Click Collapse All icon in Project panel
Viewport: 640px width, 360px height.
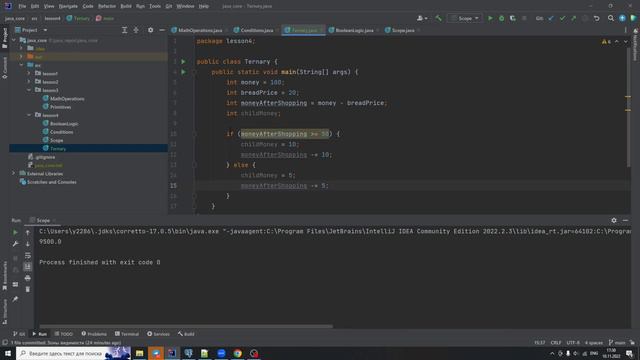(x=136, y=30)
